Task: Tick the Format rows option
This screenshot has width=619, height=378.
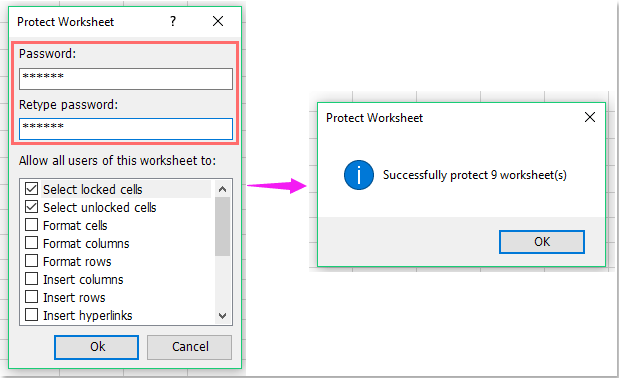Action: (x=32, y=261)
